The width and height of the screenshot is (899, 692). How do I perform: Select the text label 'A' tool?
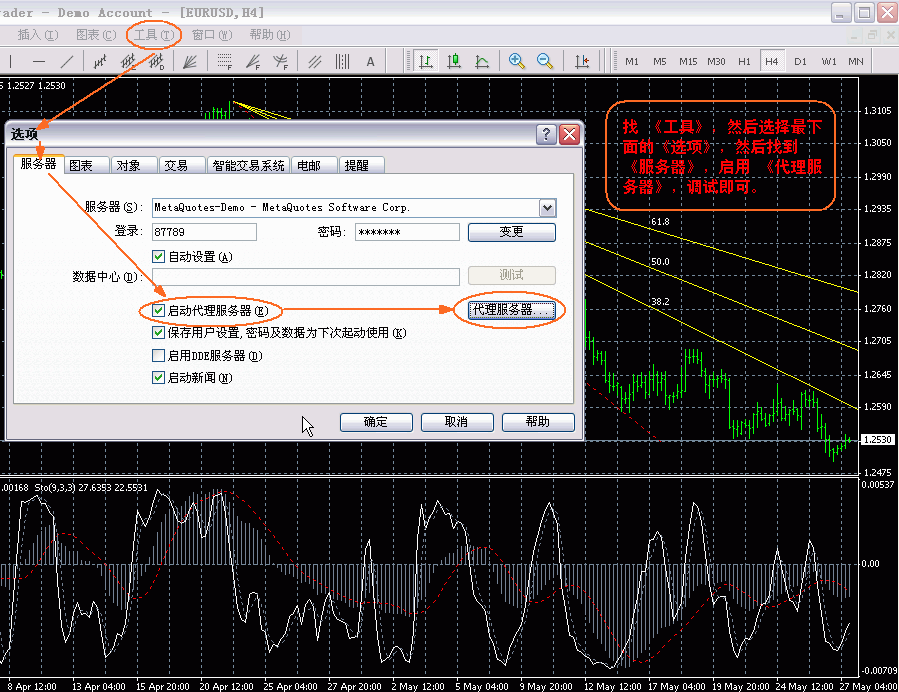click(370, 61)
